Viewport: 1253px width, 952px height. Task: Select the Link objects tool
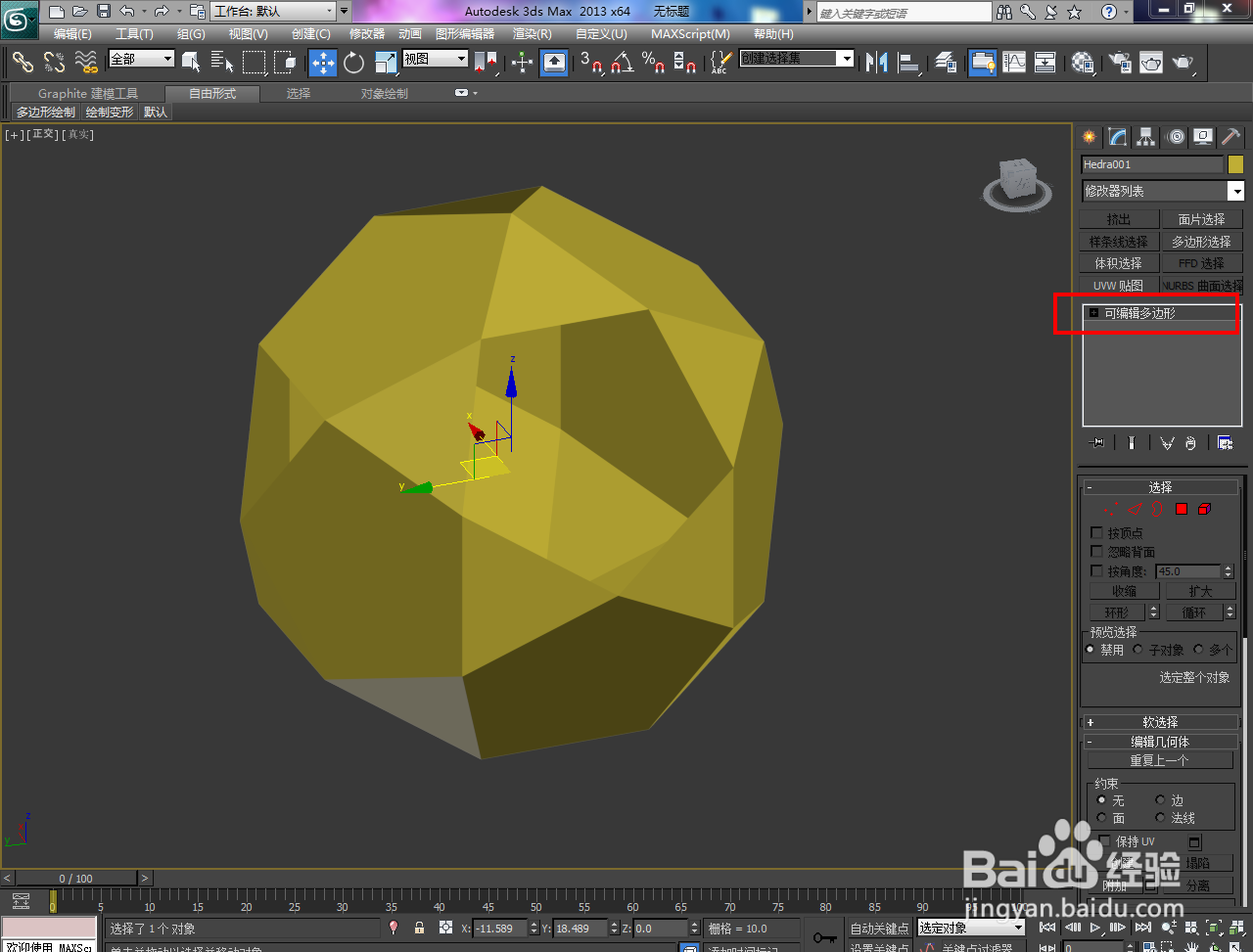23,62
